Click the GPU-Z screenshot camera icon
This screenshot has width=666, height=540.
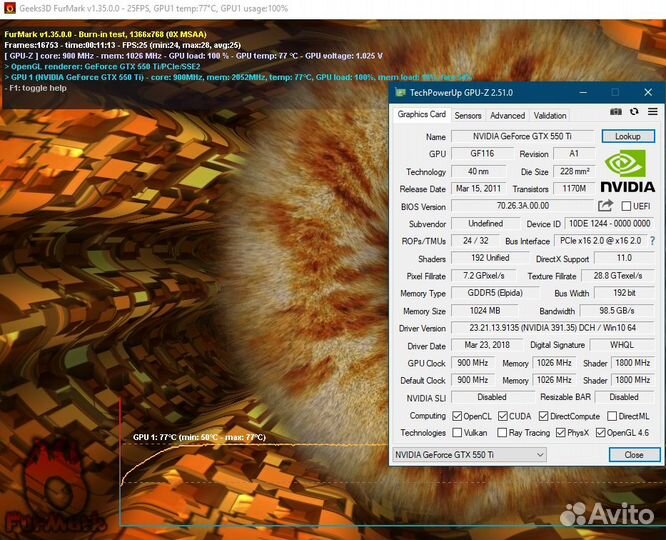(x=615, y=112)
